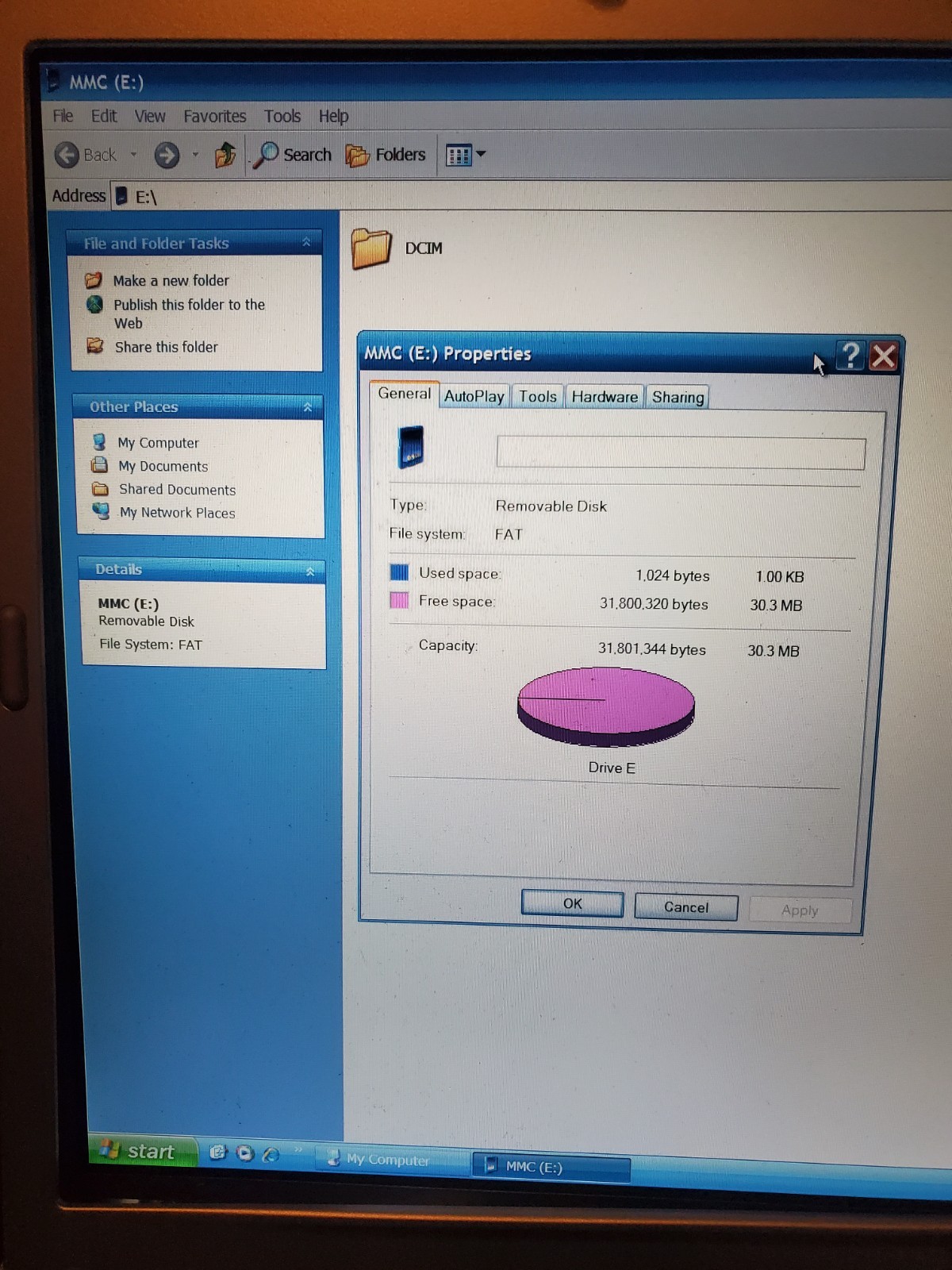Click OK in the Properties dialog
Screen dimensions: 952x1270
coord(572,903)
